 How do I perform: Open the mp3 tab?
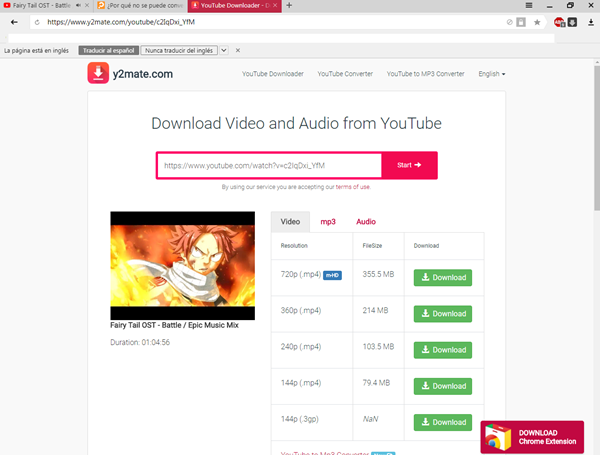click(328, 222)
